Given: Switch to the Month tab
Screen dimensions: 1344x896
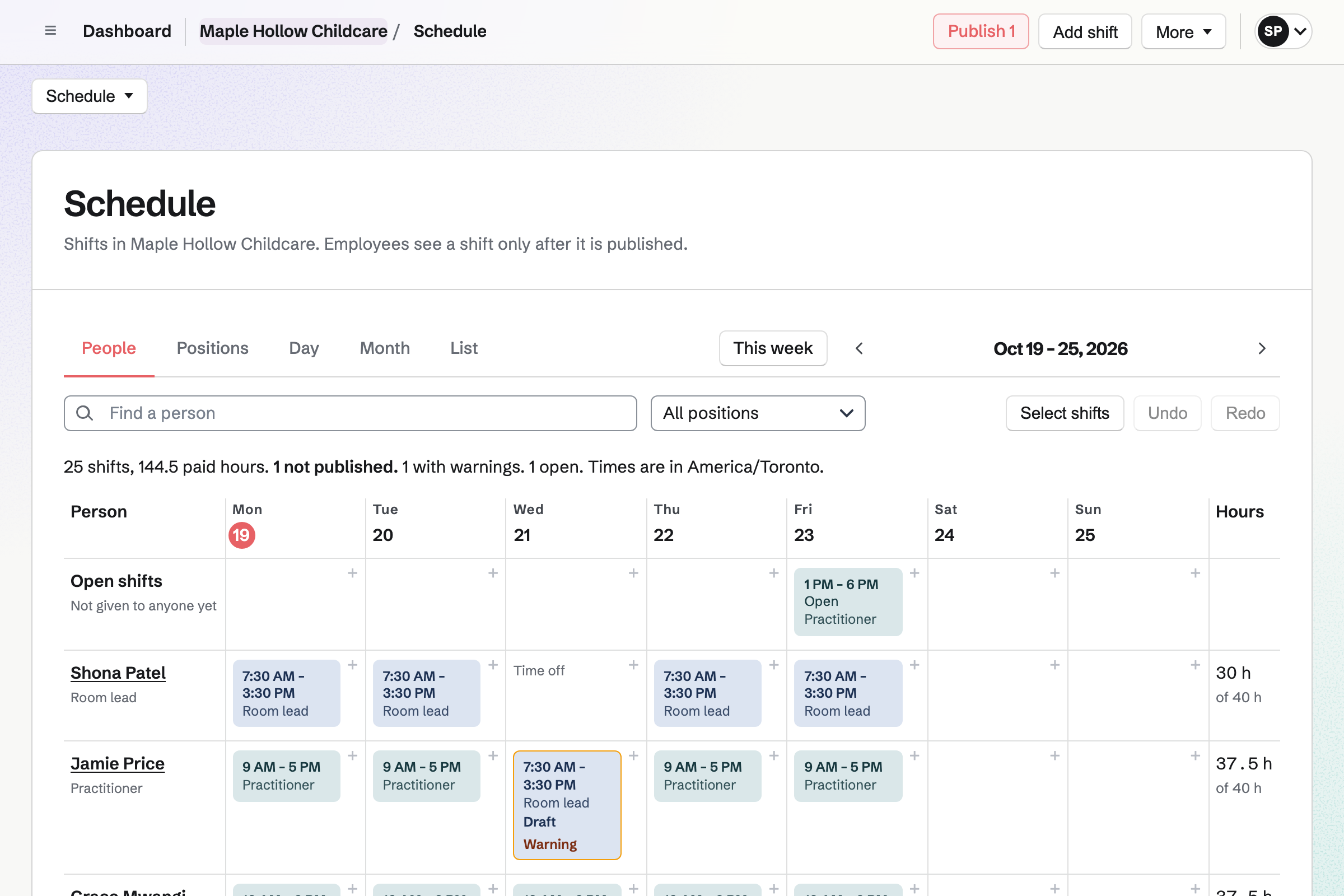Looking at the screenshot, I should coord(385,348).
